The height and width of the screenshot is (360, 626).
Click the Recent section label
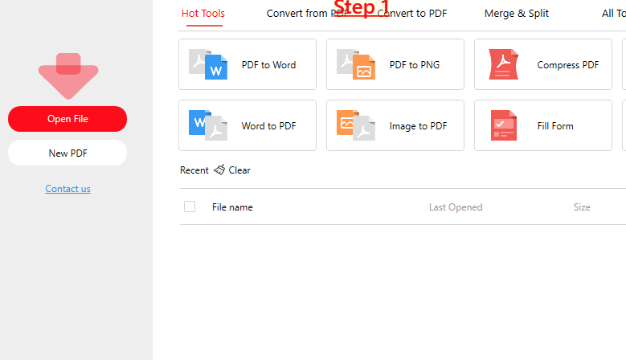(x=194, y=170)
